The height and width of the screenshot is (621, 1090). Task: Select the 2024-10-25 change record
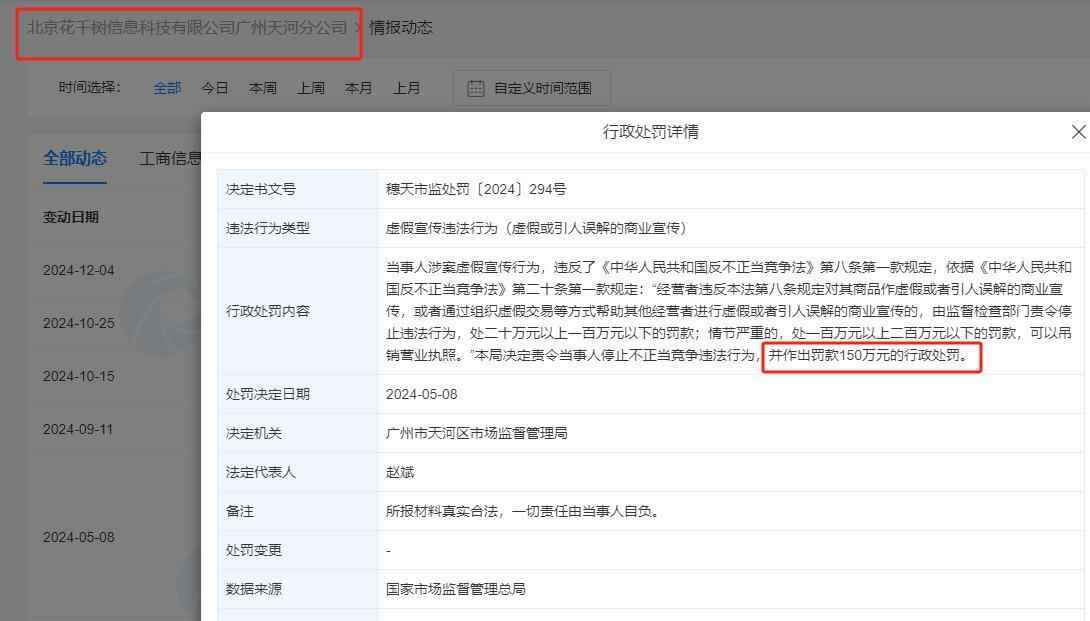79,323
